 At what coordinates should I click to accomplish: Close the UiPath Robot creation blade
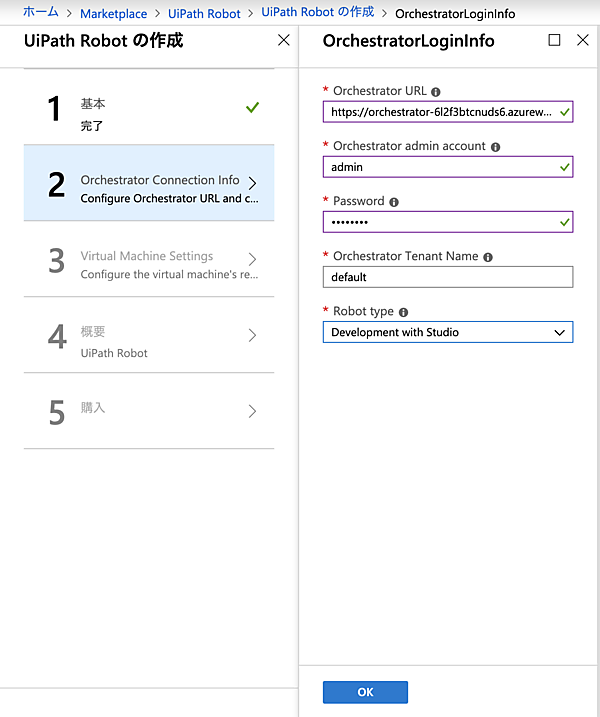[284, 41]
